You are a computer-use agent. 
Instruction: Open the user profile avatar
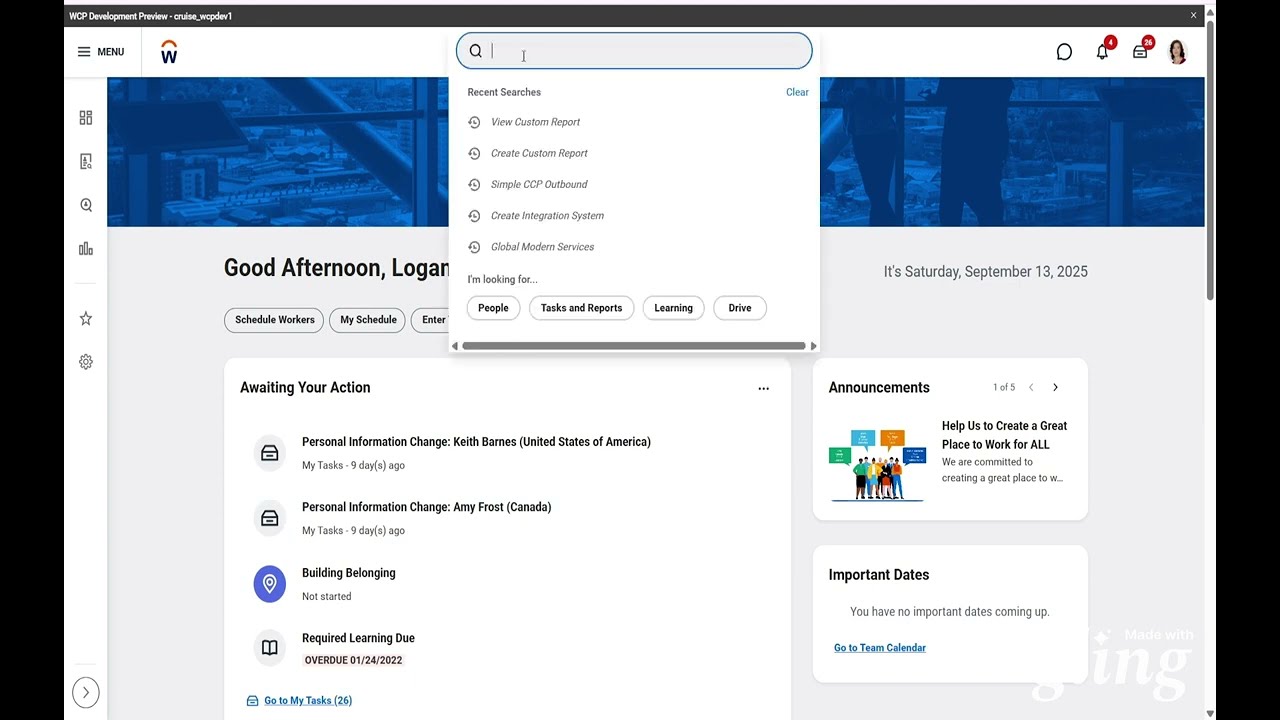(1178, 52)
